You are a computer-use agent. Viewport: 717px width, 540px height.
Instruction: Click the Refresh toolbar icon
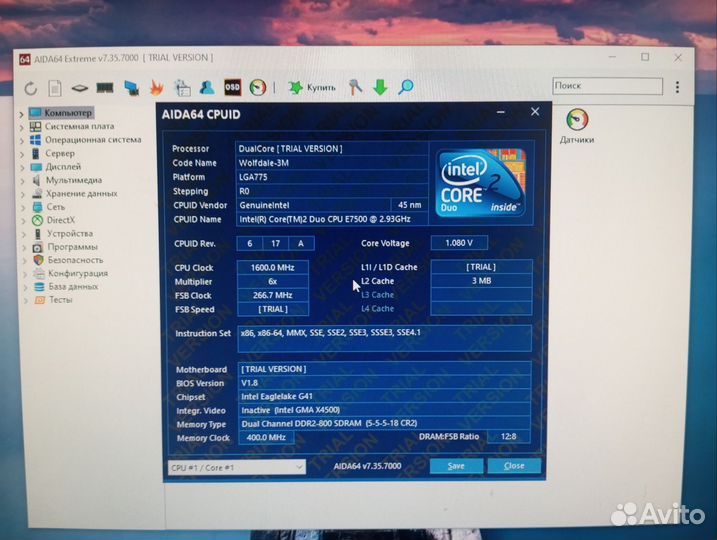coord(30,88)
